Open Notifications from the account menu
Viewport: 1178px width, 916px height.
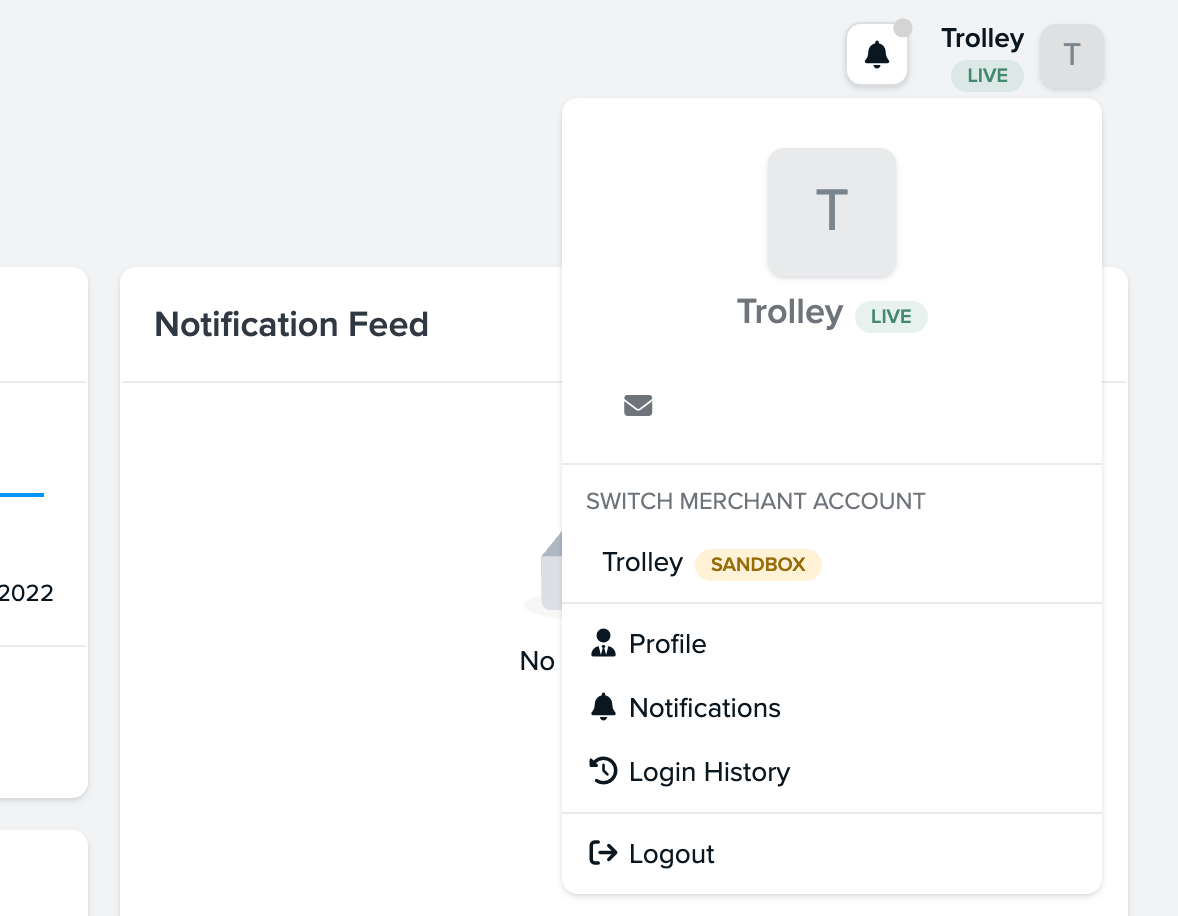coord(704,707)
